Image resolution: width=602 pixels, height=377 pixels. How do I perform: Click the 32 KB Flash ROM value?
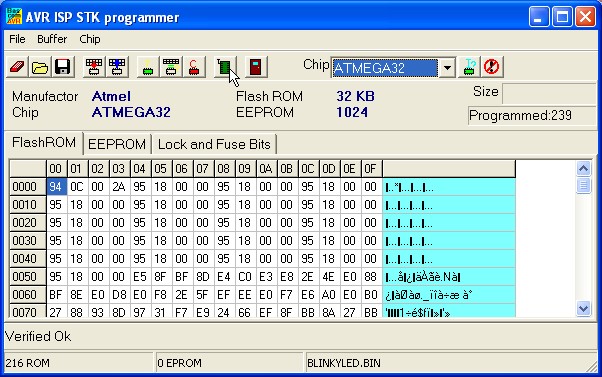(x=356, y=96)
